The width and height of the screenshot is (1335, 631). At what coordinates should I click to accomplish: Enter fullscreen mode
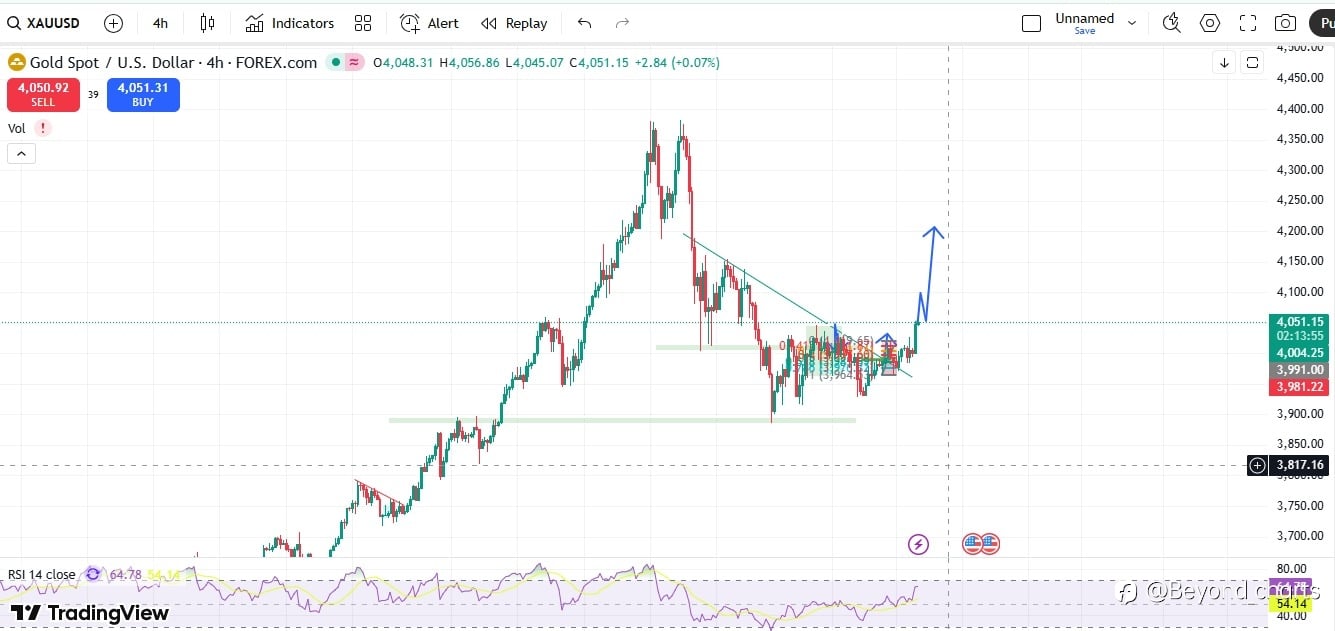(1248, 23)
